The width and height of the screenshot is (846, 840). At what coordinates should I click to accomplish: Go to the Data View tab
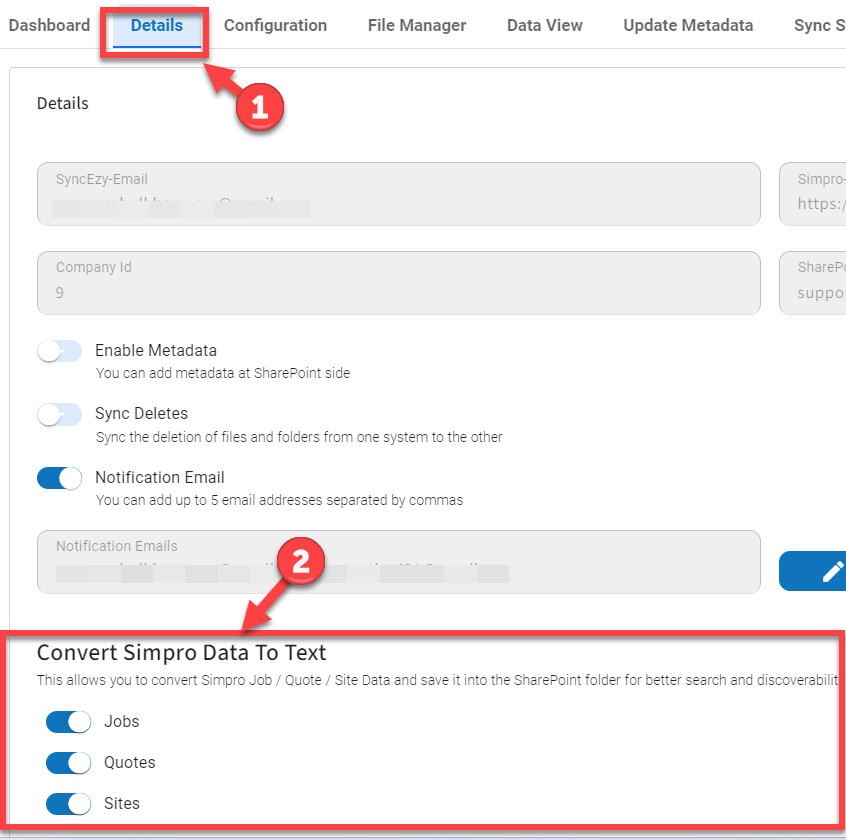544,25
